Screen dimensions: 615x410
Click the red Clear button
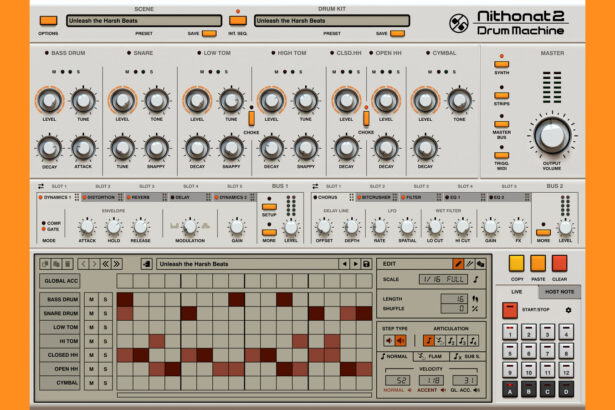coord(560,266)
